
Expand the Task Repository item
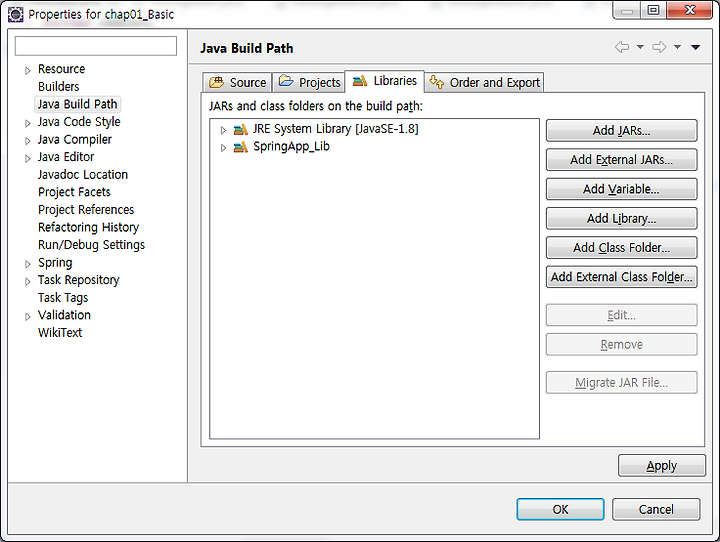28,281
